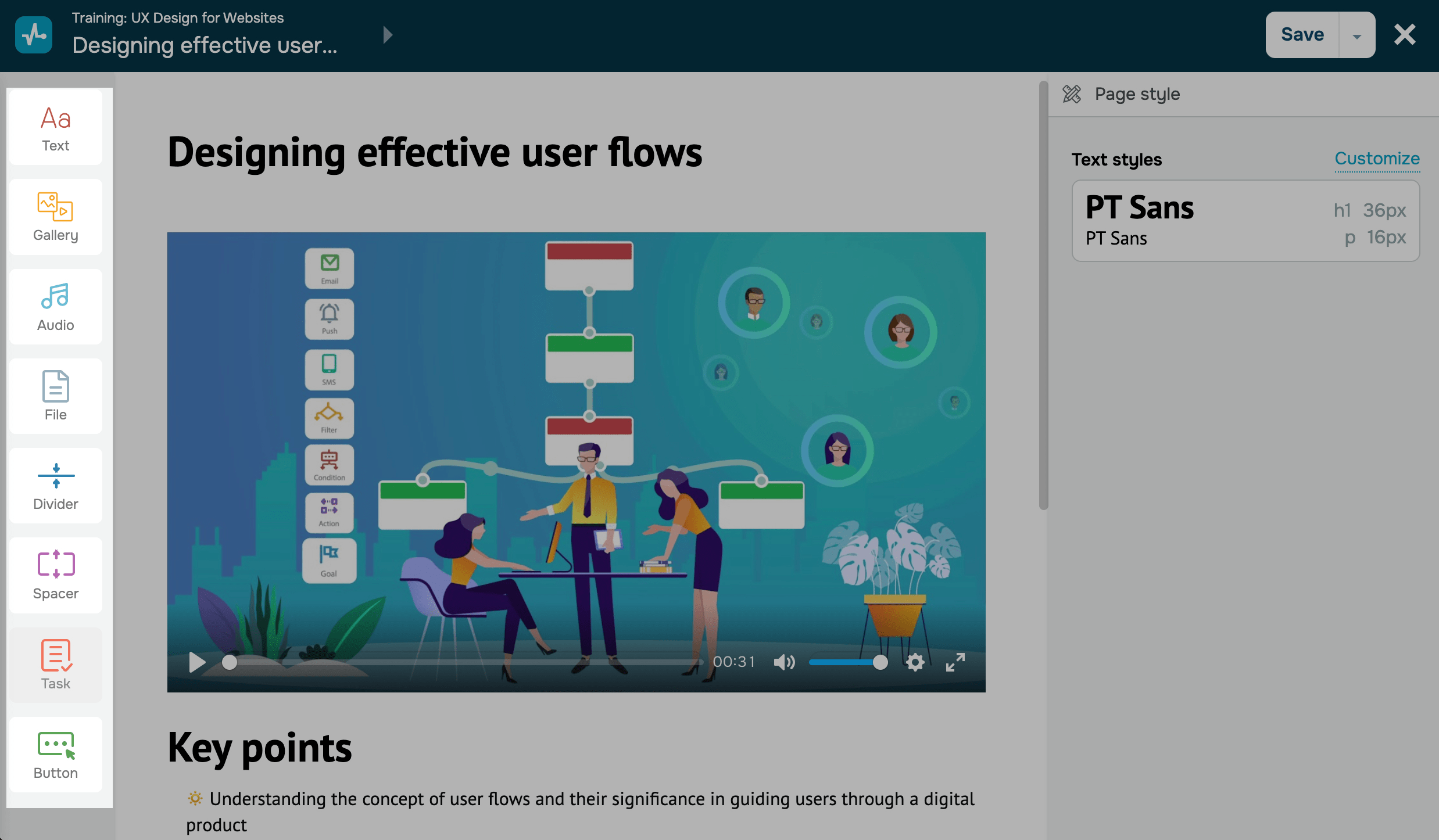Add an Audio block
This screenshot has height=840, width=1439.
[56, 307]
